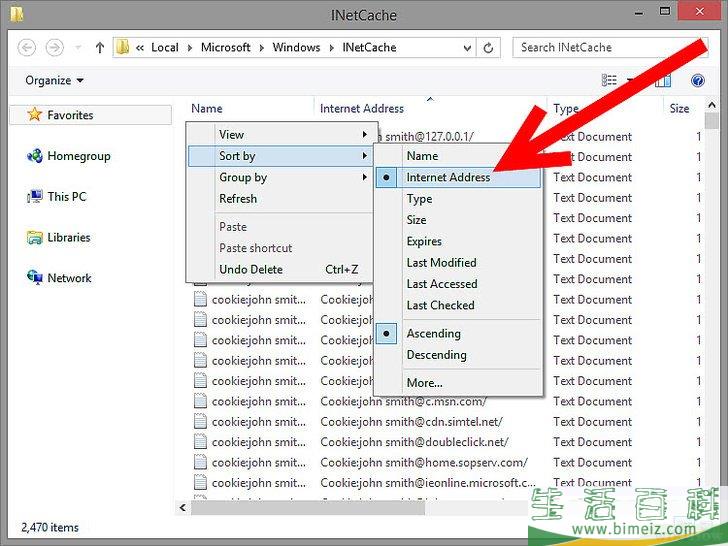Click the folder icon in address bar

(123, 47)
